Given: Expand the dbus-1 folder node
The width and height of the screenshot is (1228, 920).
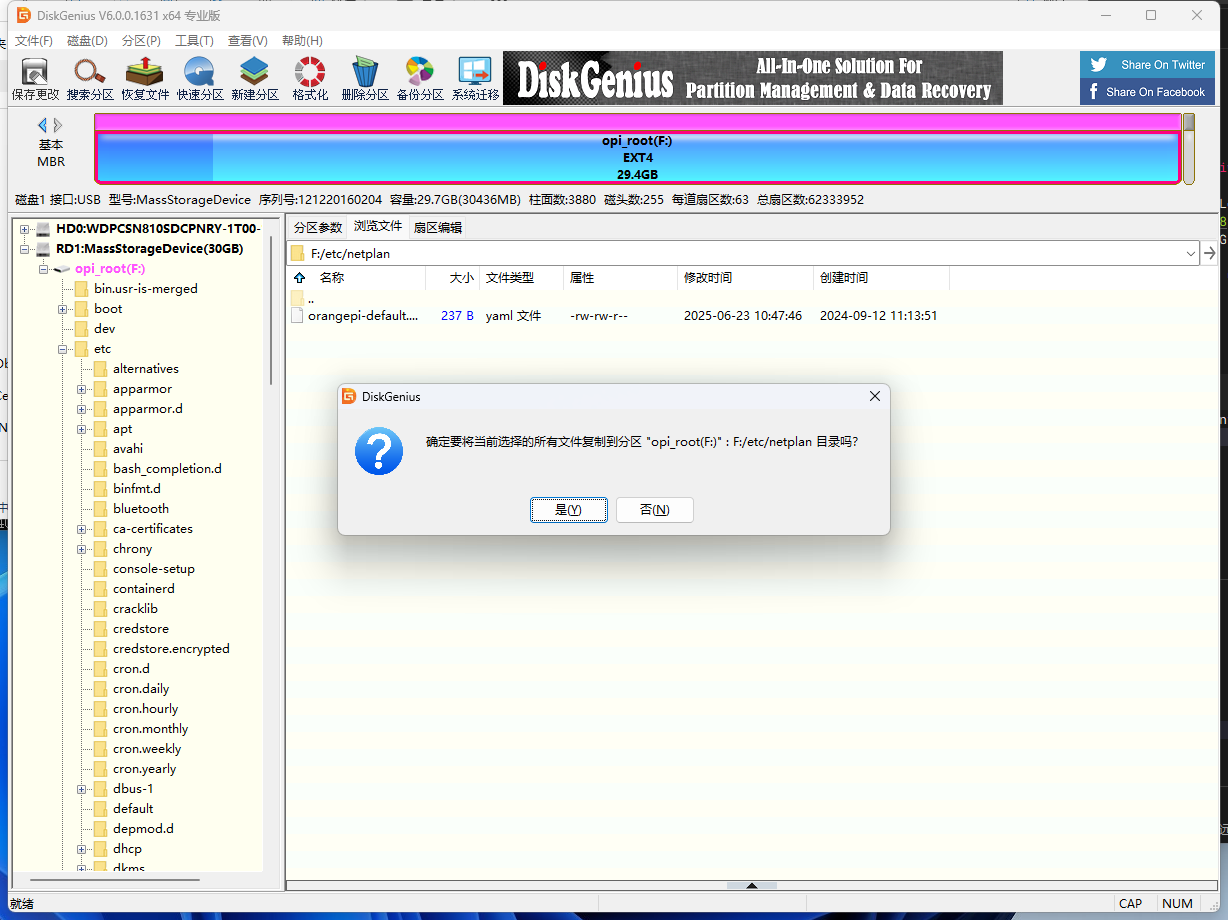Looking at the screenshot, I should (x=82, y=789).
